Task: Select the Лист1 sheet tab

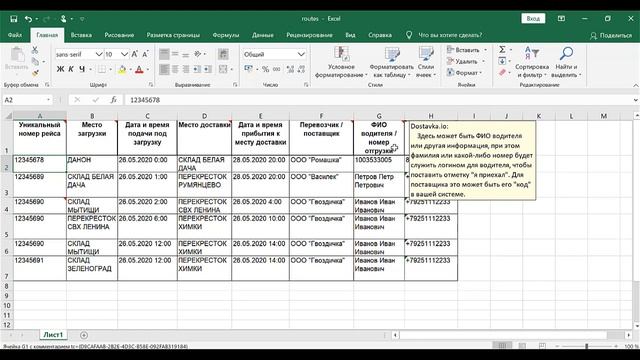Action: (53, 335)
